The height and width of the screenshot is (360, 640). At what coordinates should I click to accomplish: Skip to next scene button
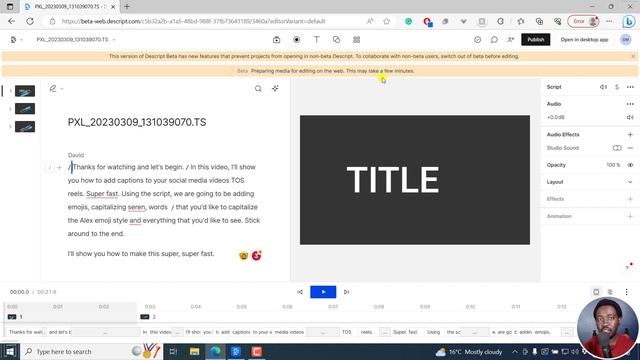pyautogui.click(x=346, y=292)
